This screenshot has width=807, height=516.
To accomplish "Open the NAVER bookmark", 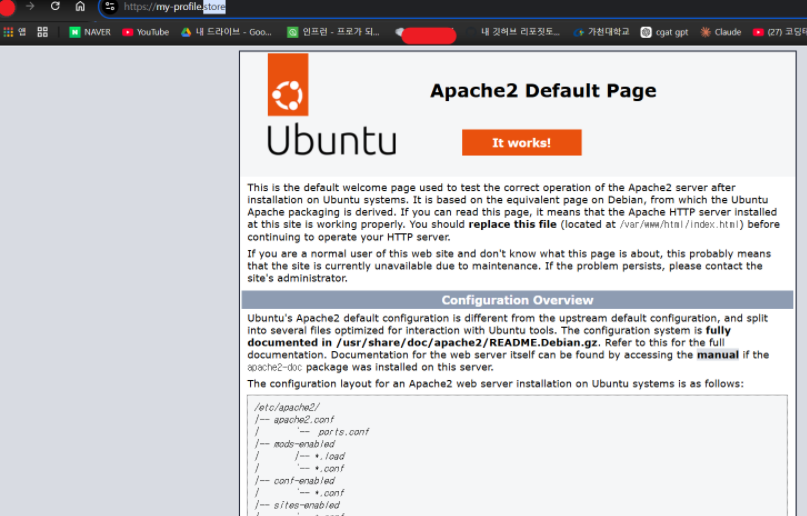I will coord(90,32).
